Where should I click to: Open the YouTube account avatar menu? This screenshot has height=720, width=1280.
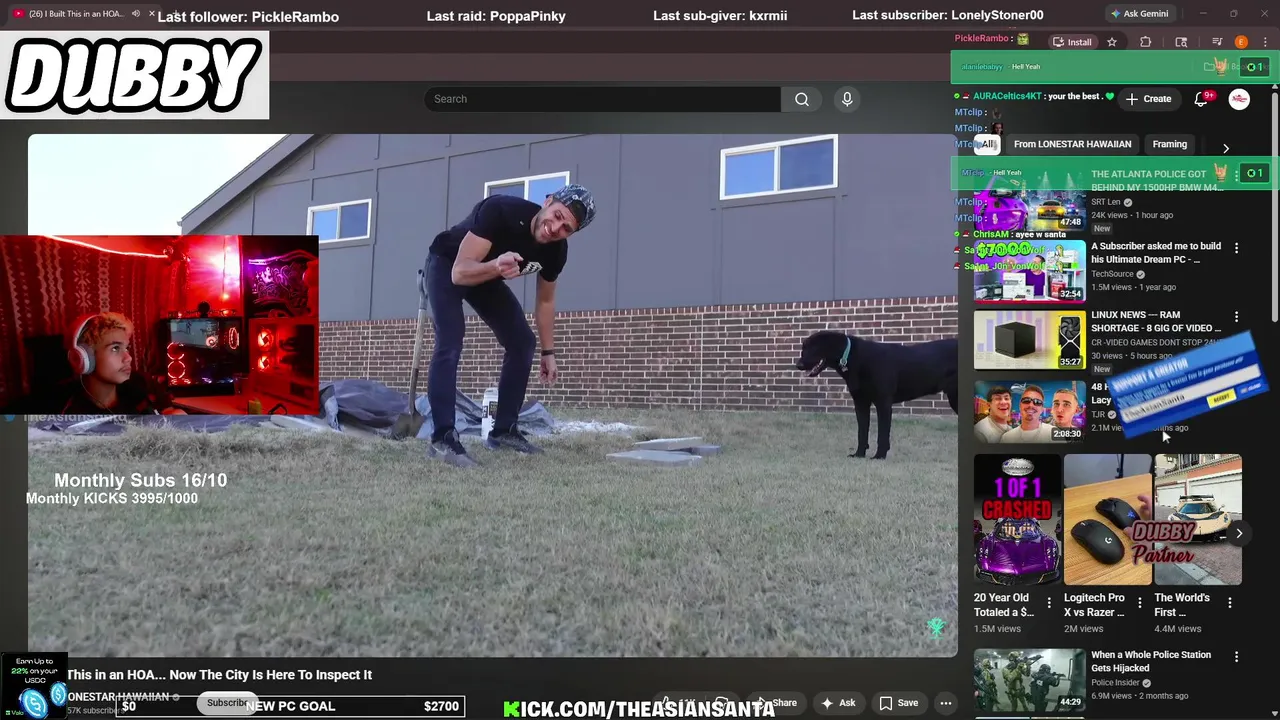pyautogui.click(x=1239, y=99)
